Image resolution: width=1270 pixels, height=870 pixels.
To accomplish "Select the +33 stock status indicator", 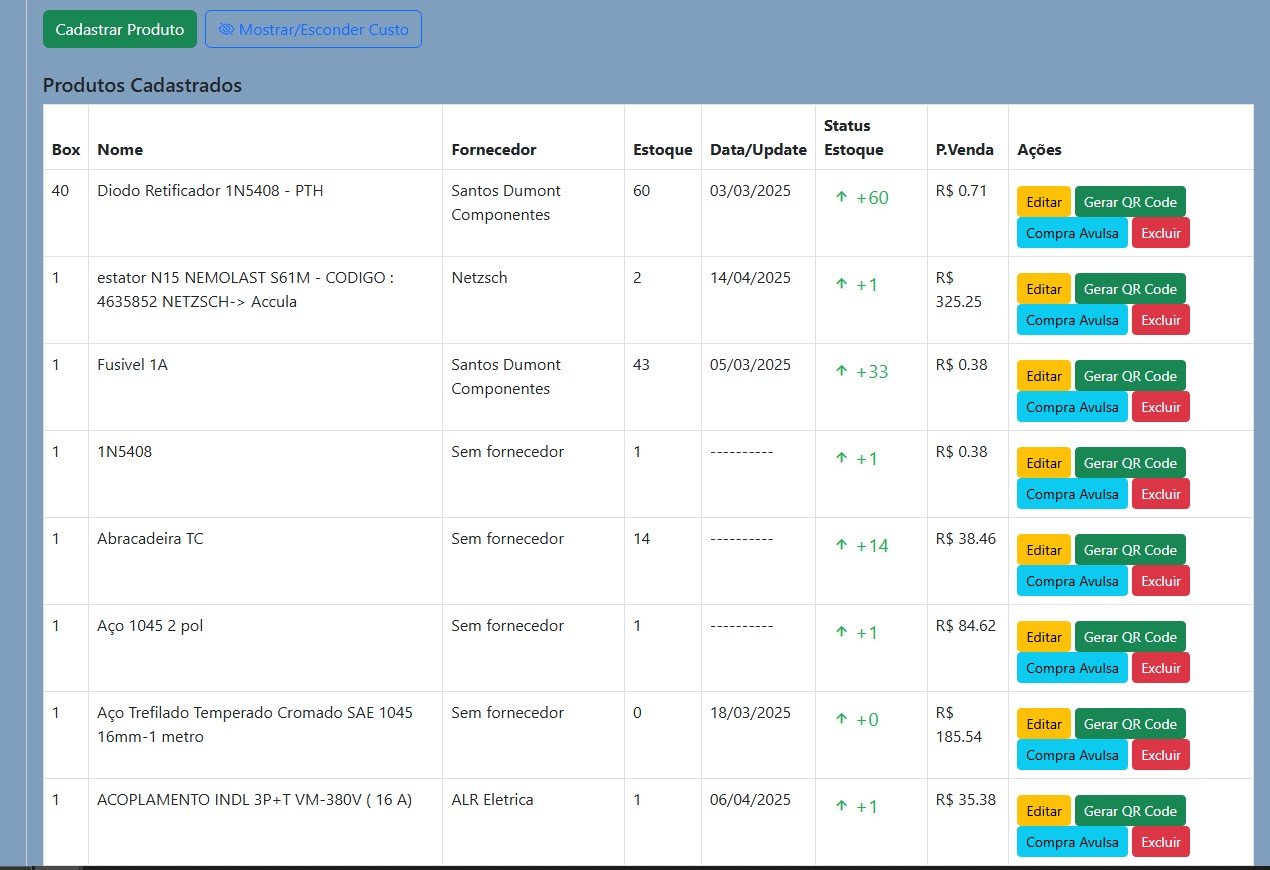I will point(862,372).
